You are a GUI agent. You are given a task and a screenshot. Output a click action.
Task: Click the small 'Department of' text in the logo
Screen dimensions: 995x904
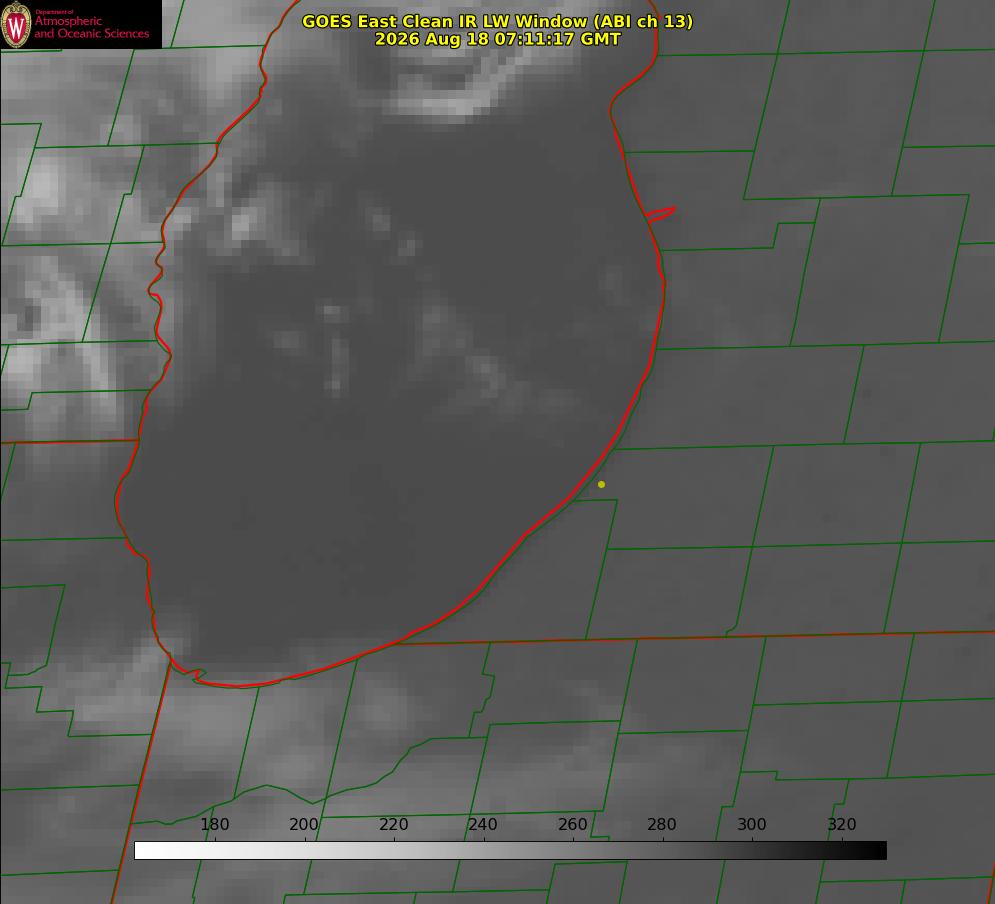point(54,12)
